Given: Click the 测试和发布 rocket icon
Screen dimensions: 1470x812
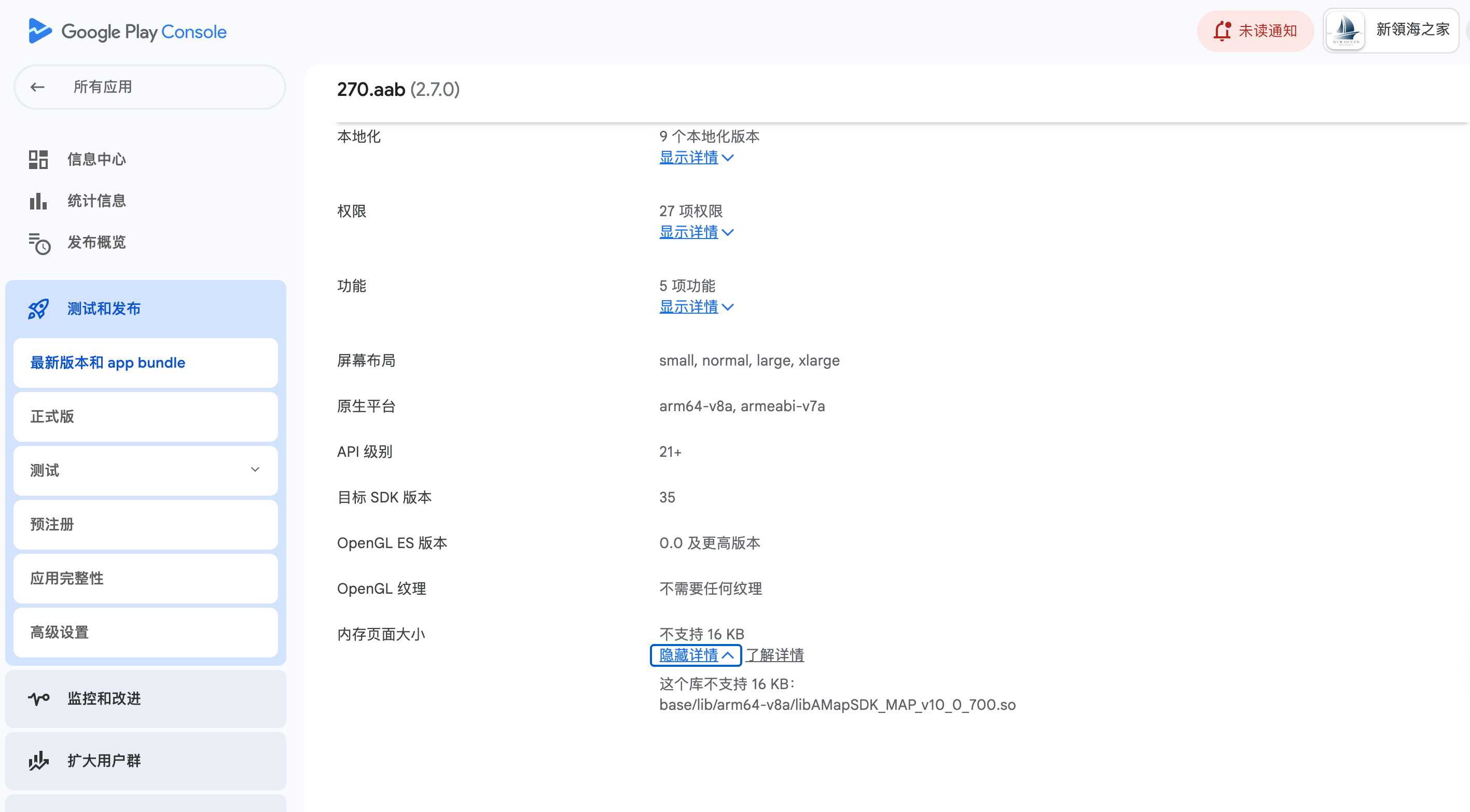Looking at the screenshot, I should click(x=38, y=309).
